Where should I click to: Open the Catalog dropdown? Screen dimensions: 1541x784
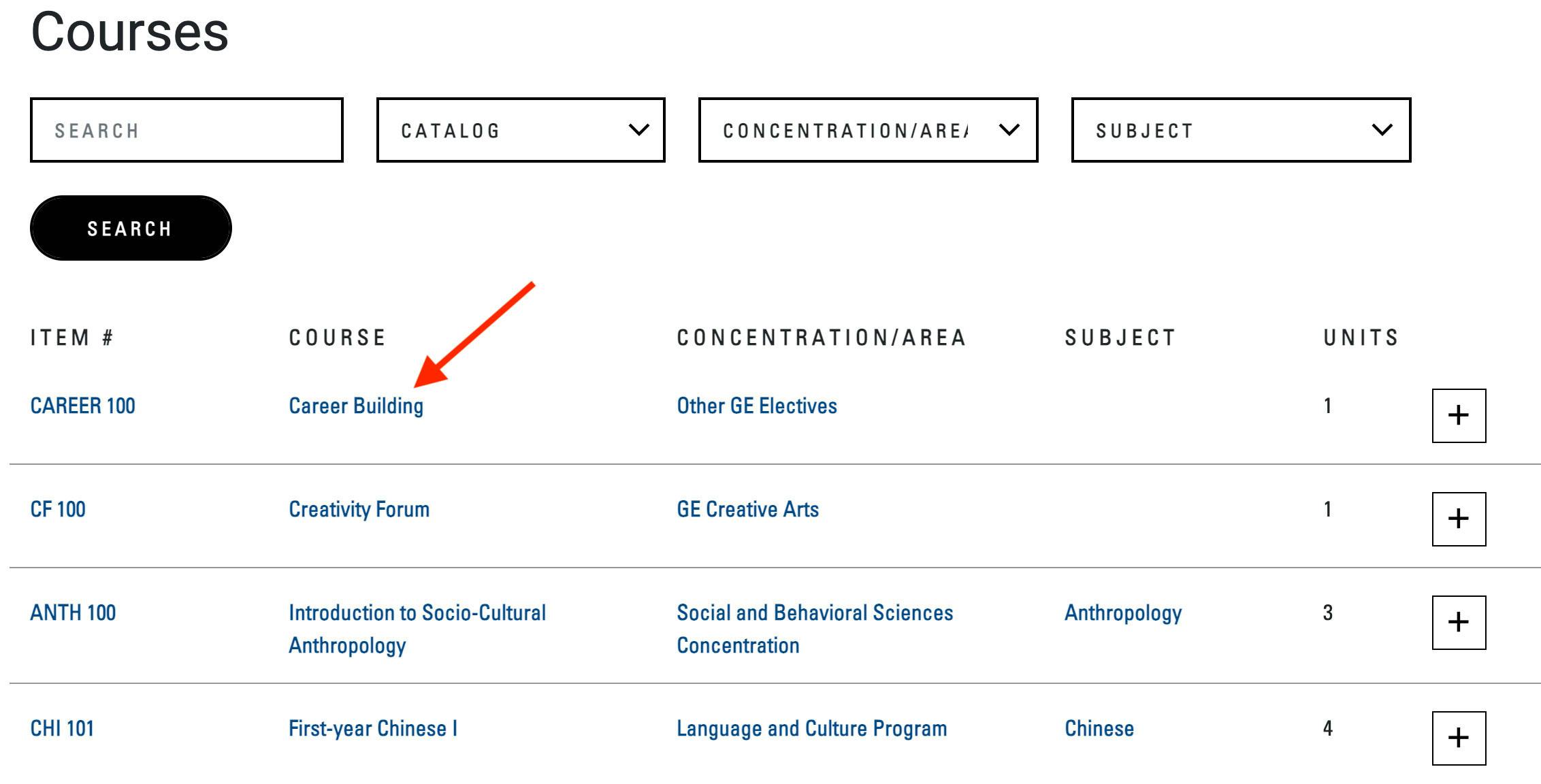pyautogui.click(x=521, y=130)
